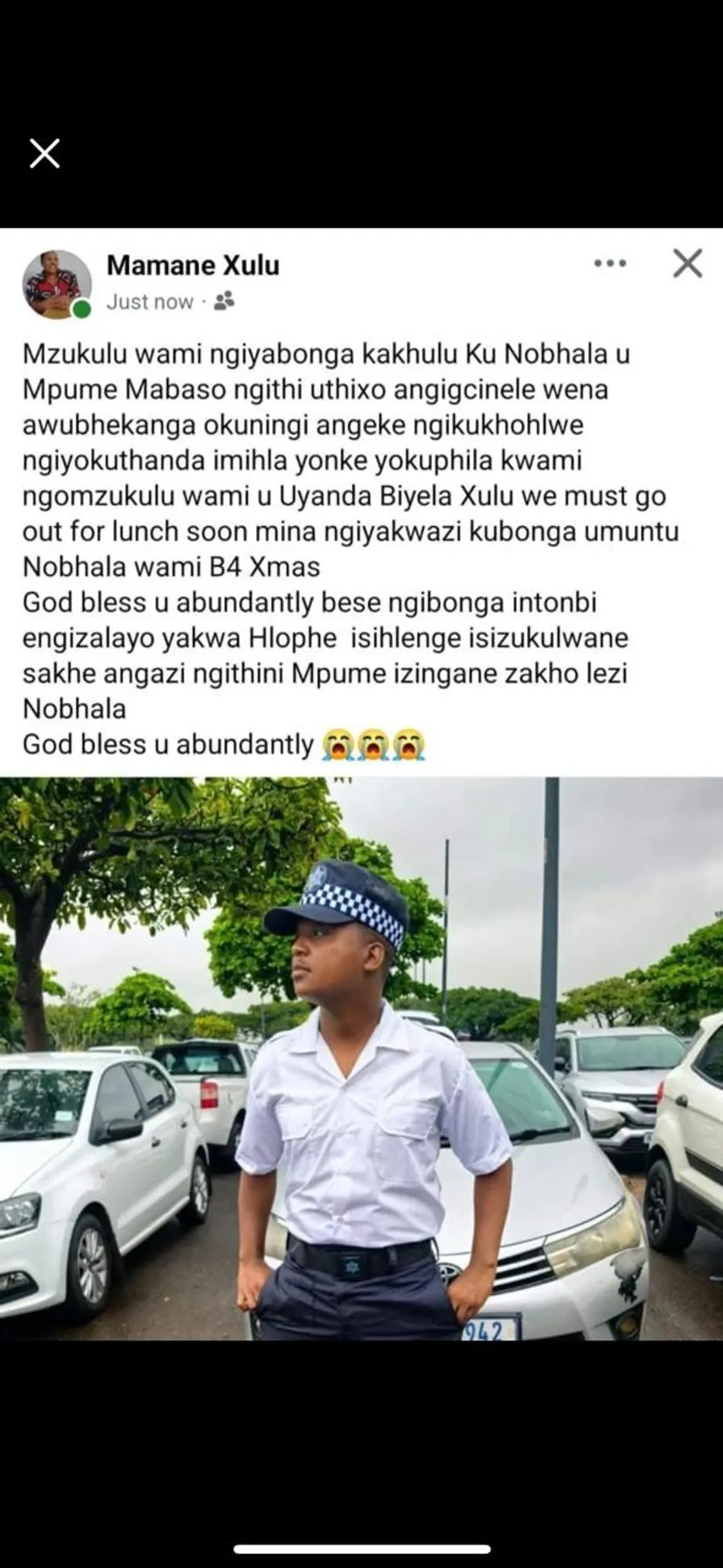Click the green online status dot
The width and height of the screenshot is (723, 1568).
[x=82, y=309]
